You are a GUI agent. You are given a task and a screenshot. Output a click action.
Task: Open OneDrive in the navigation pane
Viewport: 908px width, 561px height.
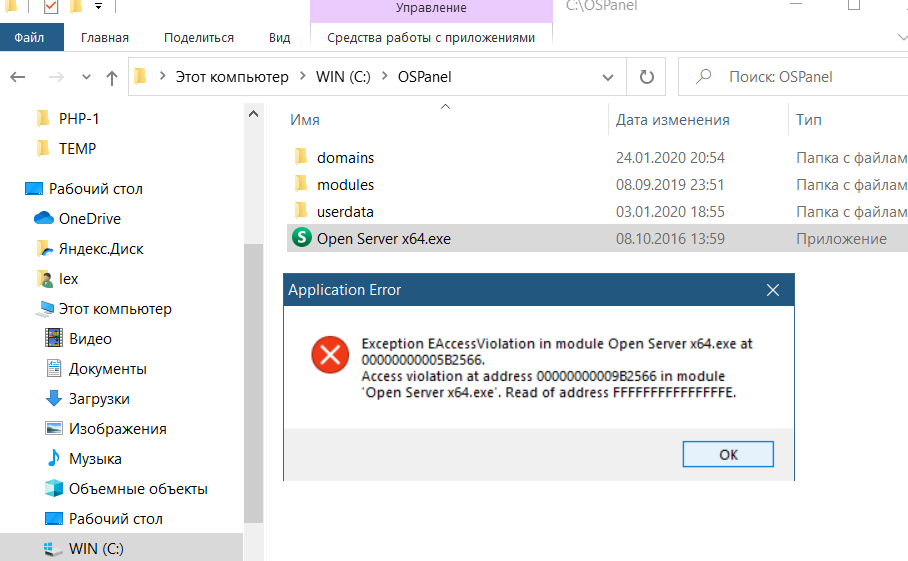(89, 218)
